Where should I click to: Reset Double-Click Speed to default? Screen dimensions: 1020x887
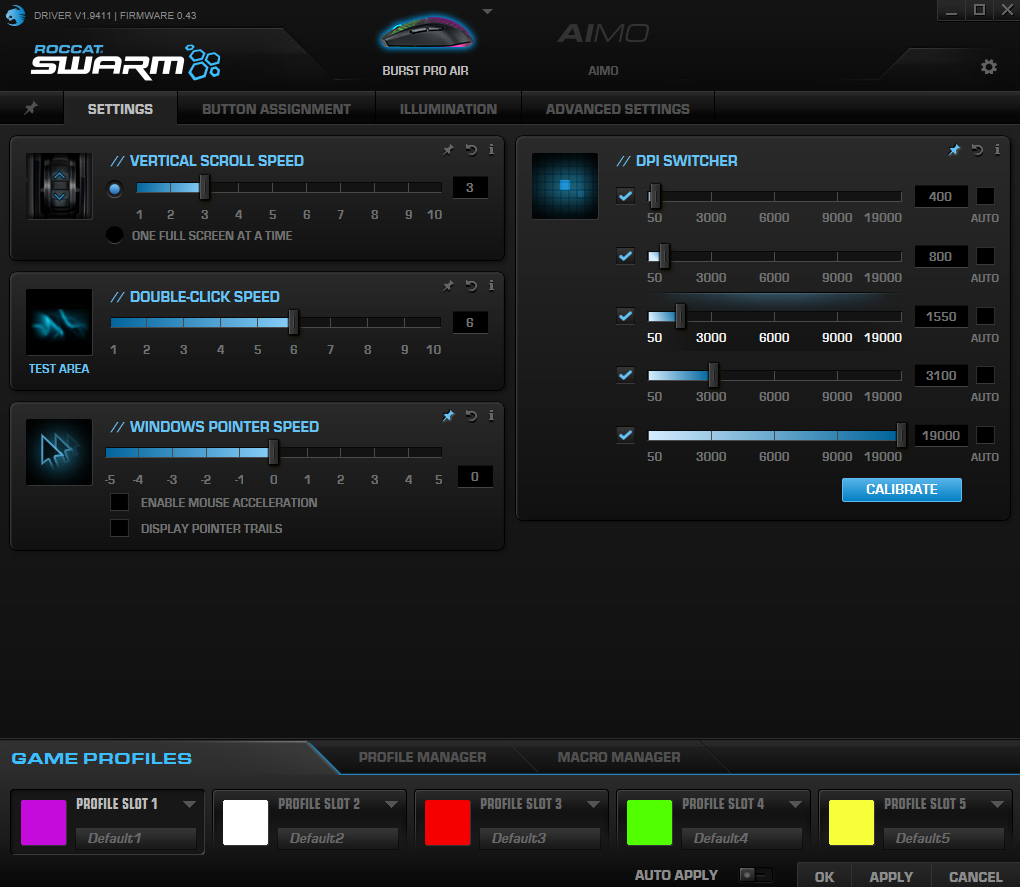[x=471, y=286]
